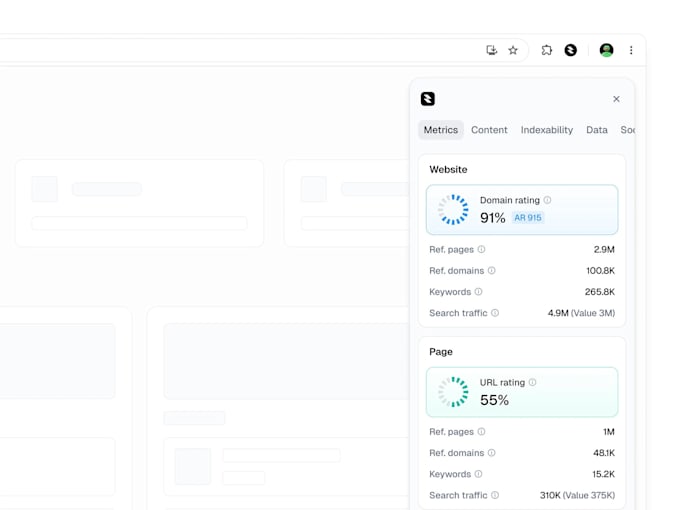Click the install app icon in address bar

tap(491, 50)
